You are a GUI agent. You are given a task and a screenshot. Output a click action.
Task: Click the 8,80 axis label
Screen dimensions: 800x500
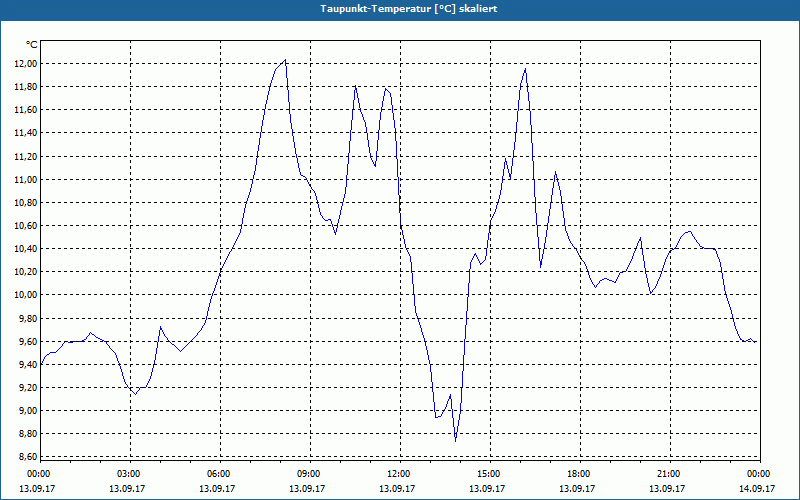click(x=28, y=434)
